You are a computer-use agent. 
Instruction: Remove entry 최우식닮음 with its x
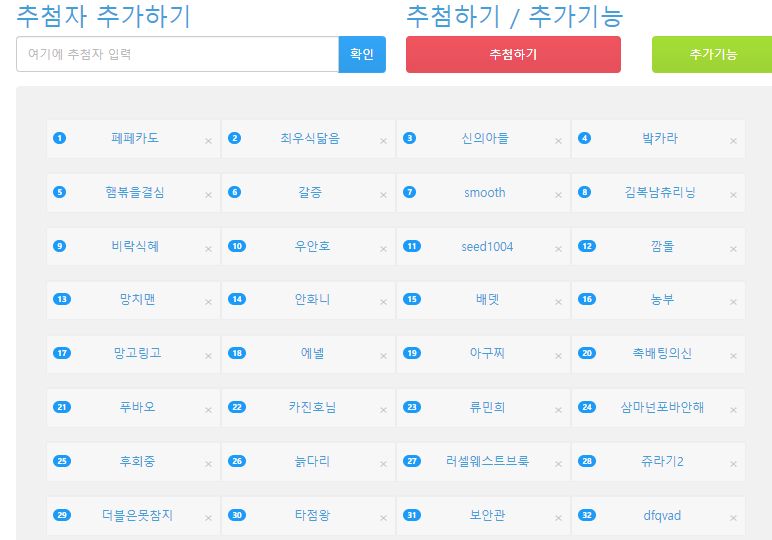[x=383, y=141]
